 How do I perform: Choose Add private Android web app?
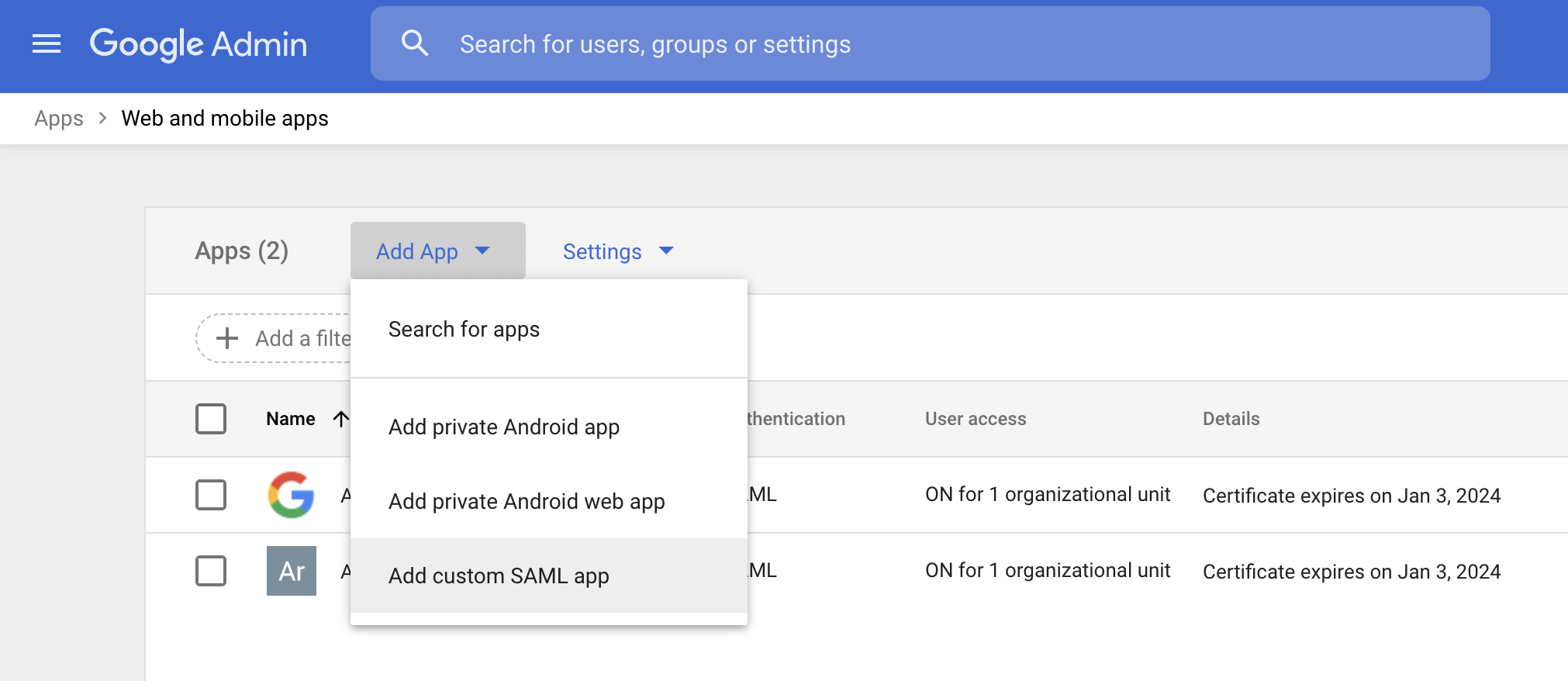527,502
